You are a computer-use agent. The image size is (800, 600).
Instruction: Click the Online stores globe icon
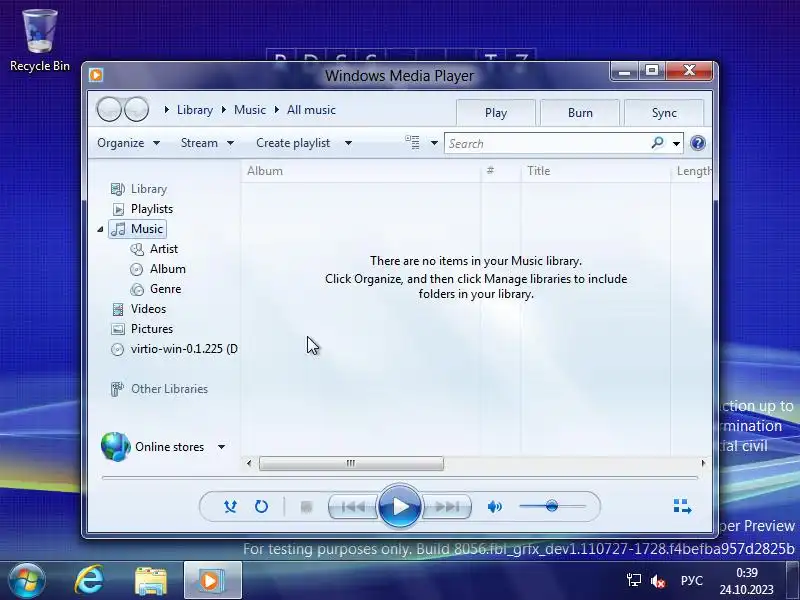tap(115, 446)
